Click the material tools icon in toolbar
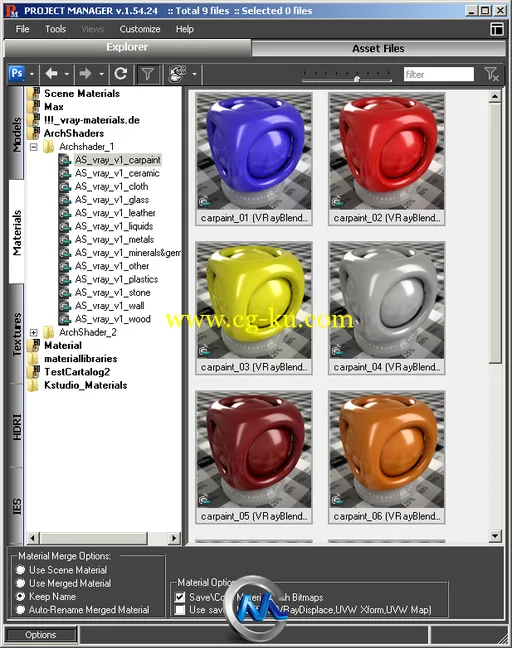 (x=178, y=74)
